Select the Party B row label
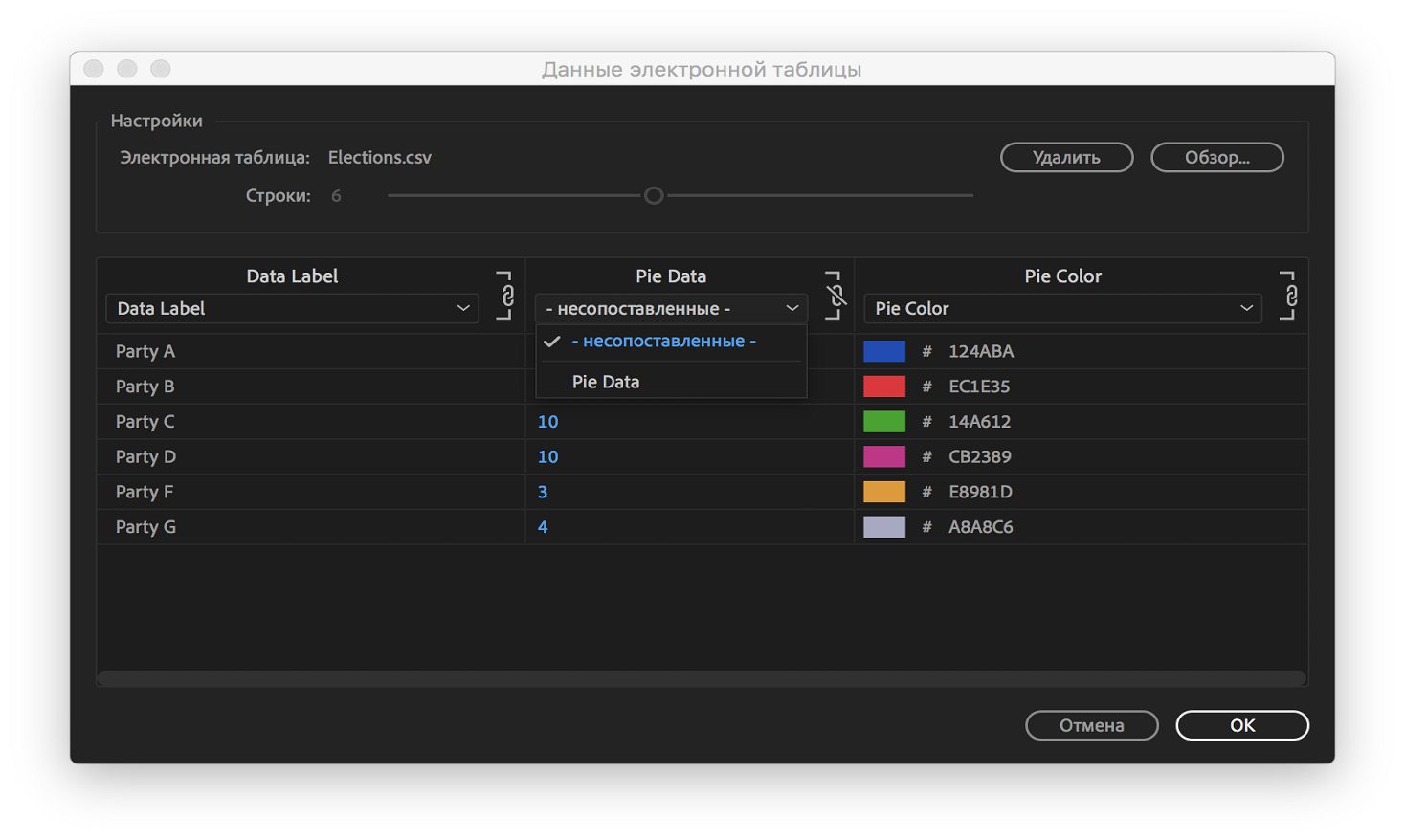Viewport: 1405px width, 840px height. pyautogui.click(x=145, y=387)
